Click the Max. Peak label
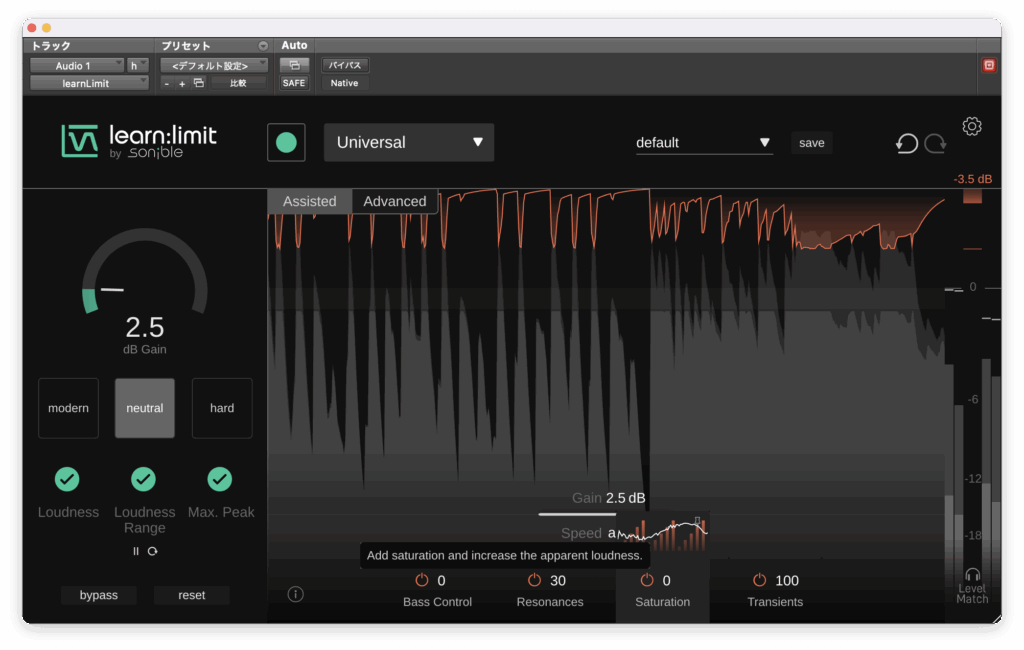 [221, 512]
